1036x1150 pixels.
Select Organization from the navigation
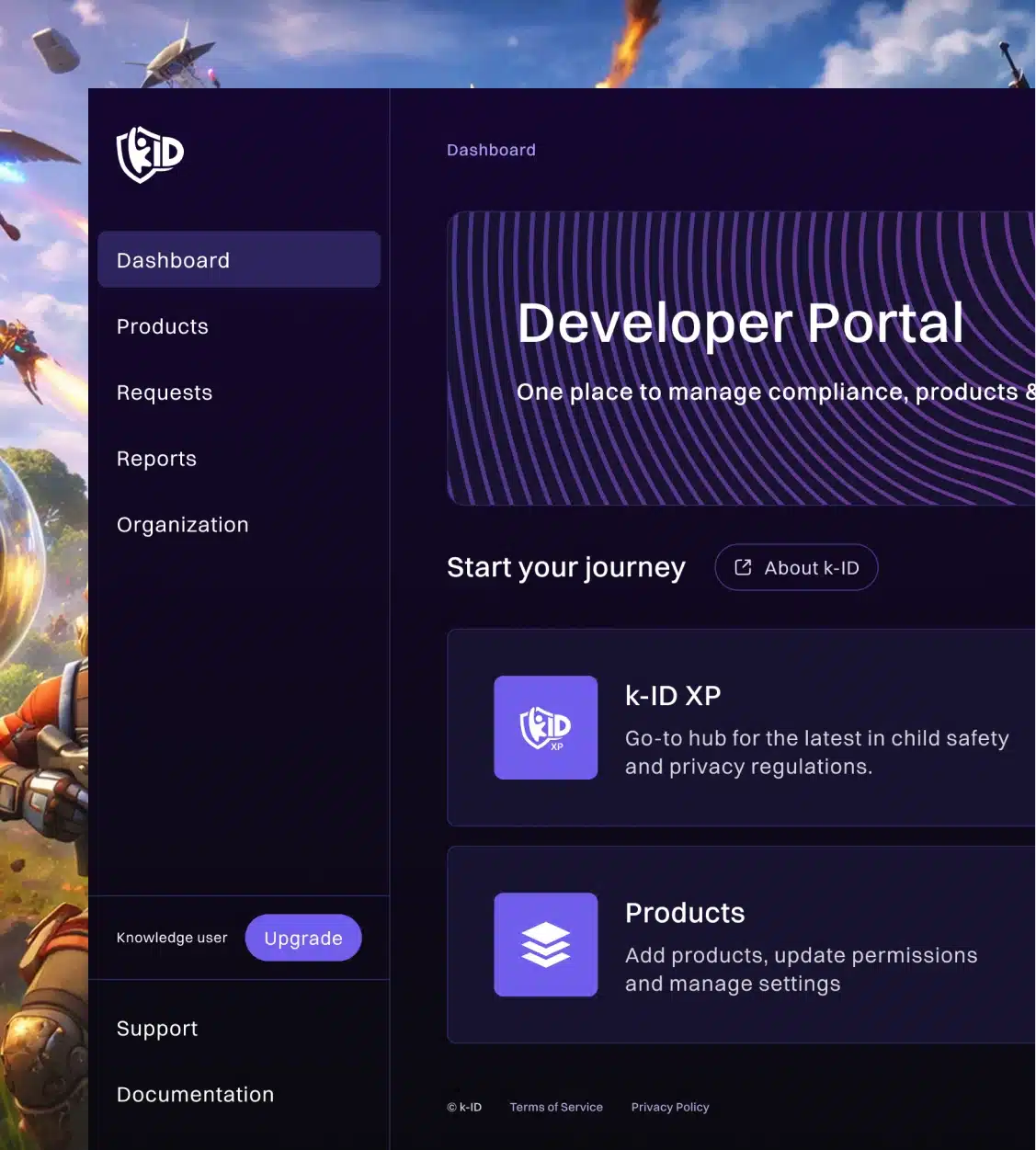(x=182, y=524)
